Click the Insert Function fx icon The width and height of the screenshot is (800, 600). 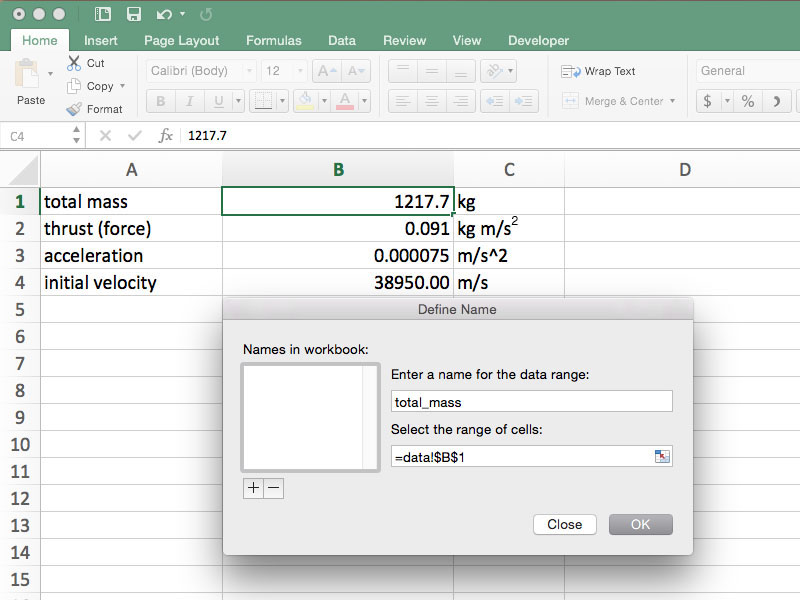coord(166,135)
